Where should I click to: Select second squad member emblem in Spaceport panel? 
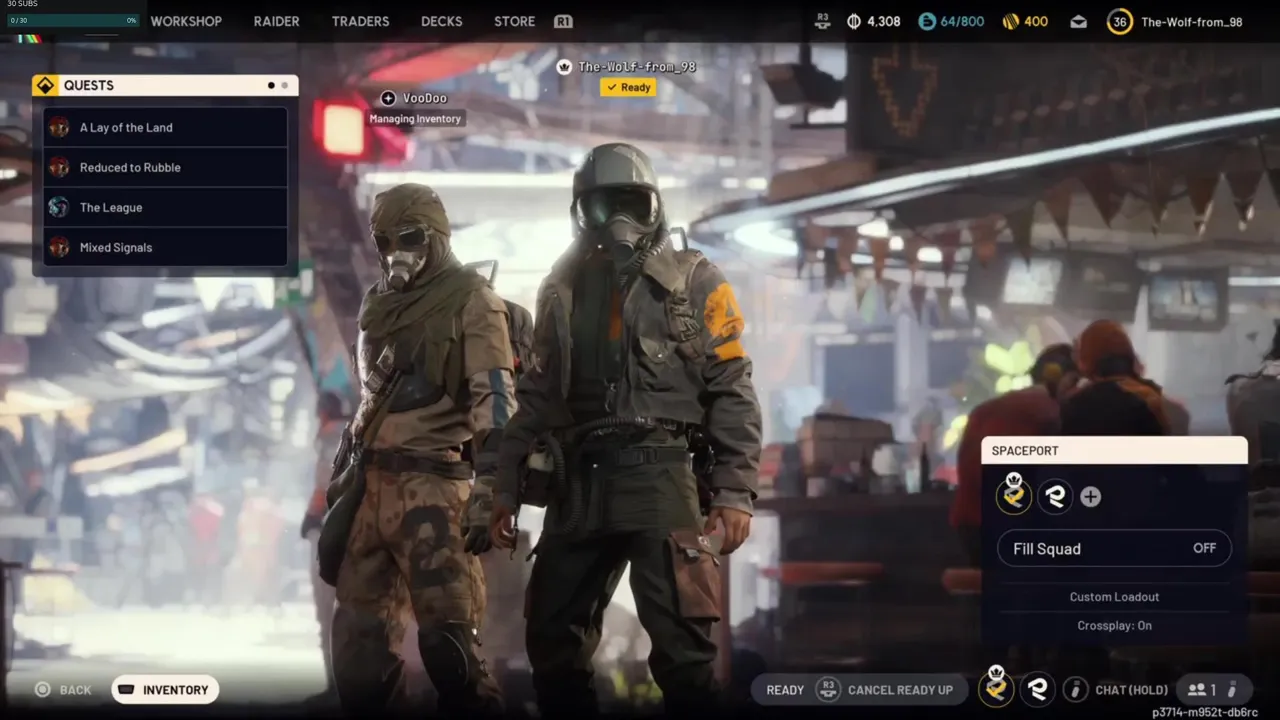(x=1055, y=496)
